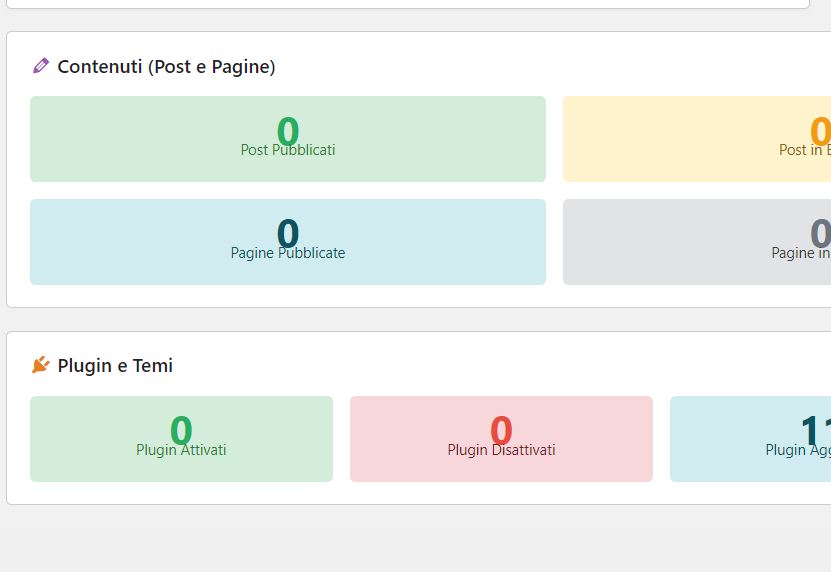Open the Plugin Attivati green card
The width and height of the screenshot is (831, 572).
(x=181, y=439)
